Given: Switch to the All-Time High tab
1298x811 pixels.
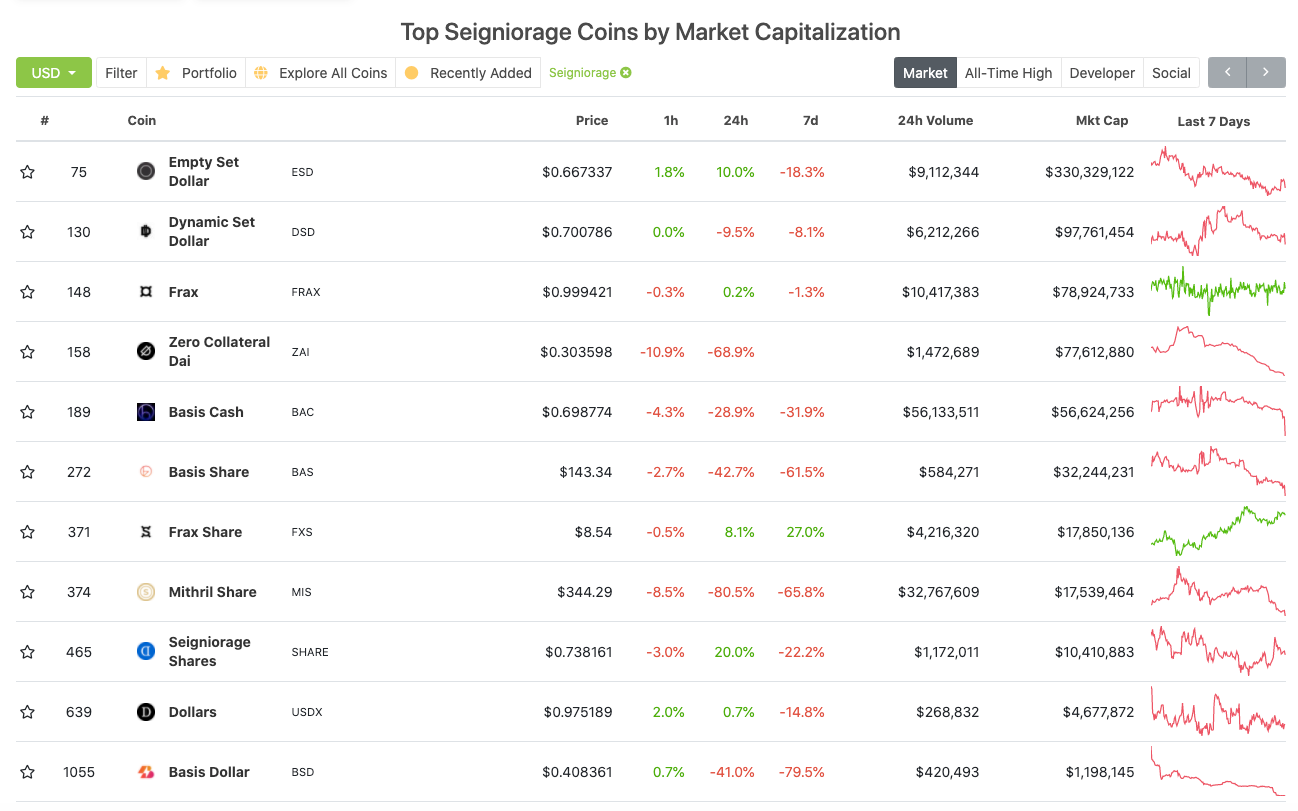Looking at the screenshot, I should pyautogui.click(x=1008, y=73).
